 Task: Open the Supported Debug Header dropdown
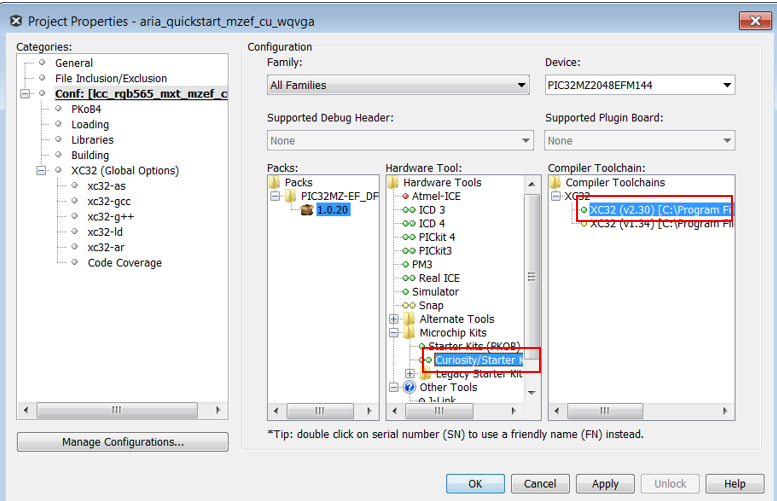tap(400, 141)
